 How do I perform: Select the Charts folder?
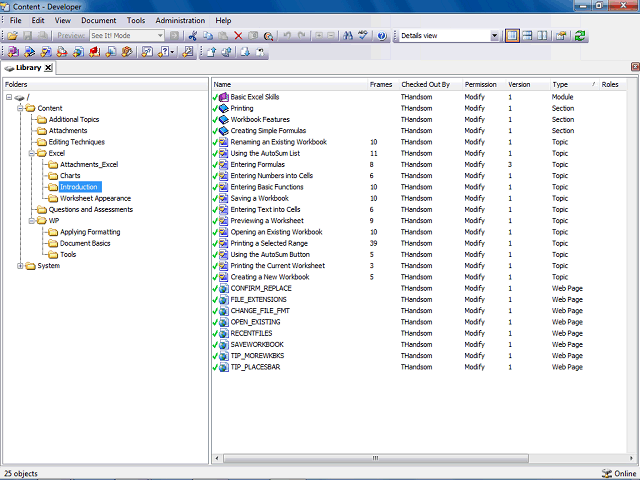70,176
